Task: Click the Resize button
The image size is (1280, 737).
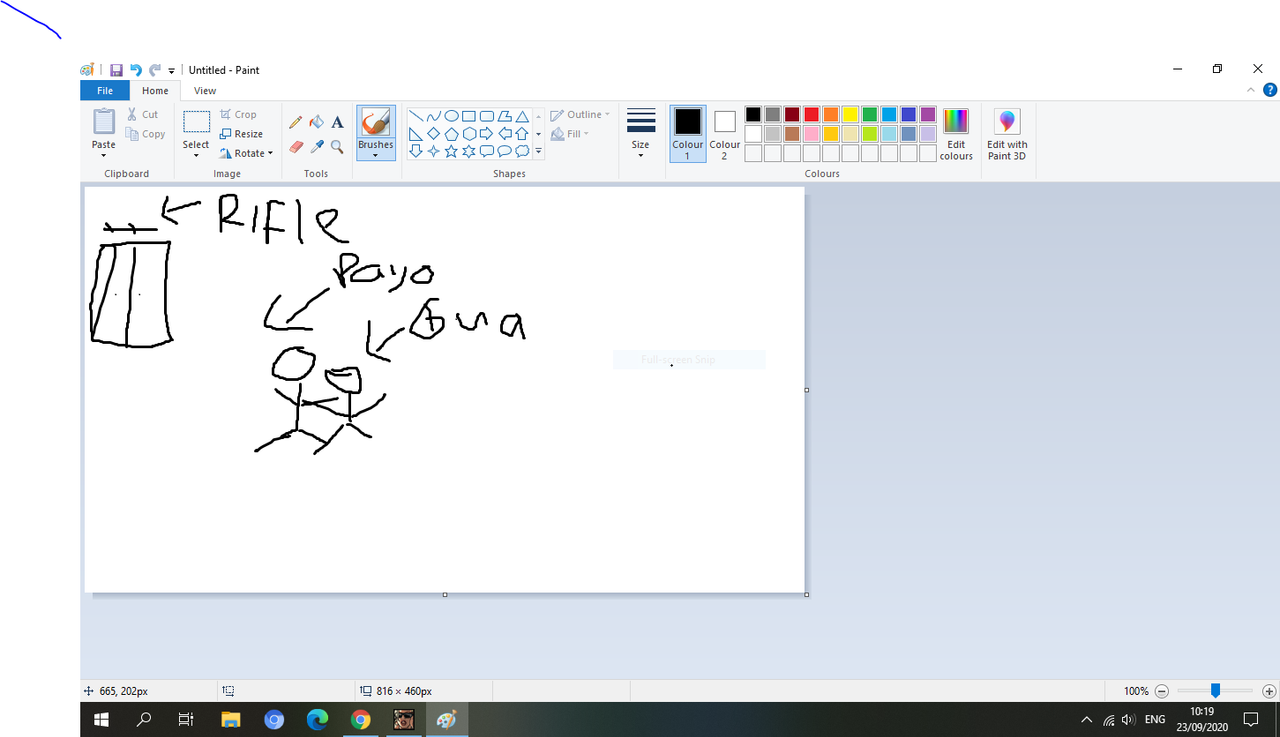Action: (241, 134)
